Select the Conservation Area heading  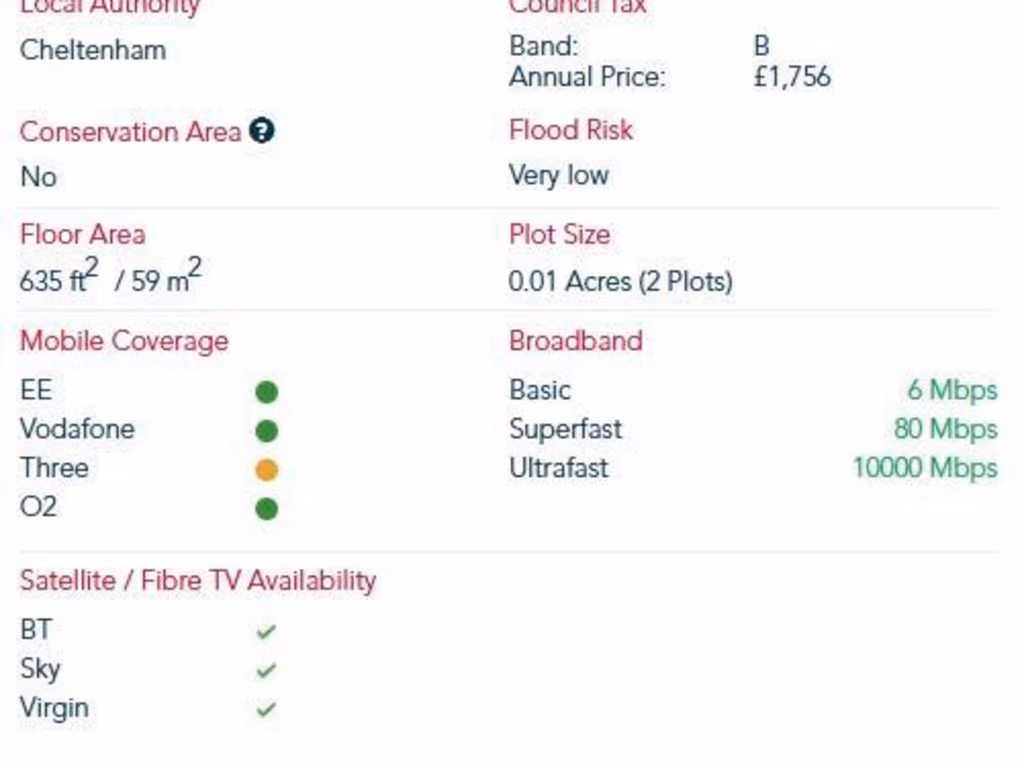130,132
